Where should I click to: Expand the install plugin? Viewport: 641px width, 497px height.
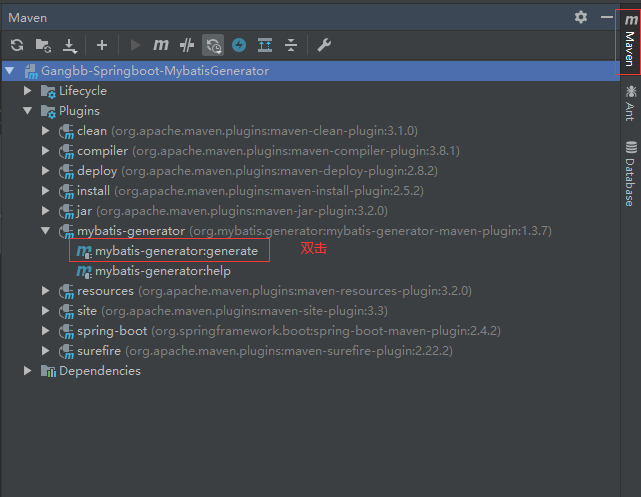click(45, 191)
